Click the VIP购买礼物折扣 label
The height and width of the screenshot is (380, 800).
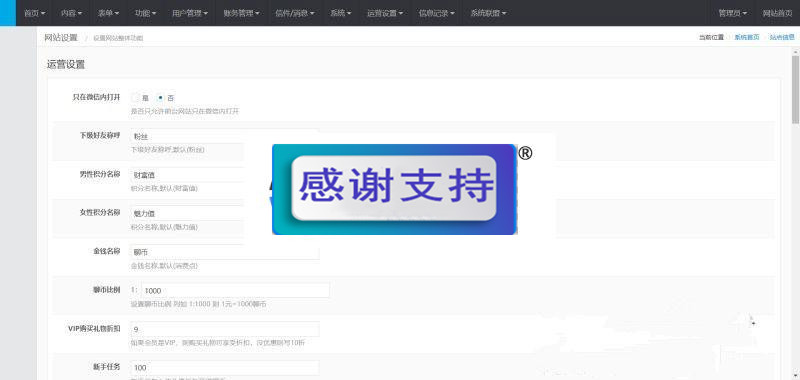coord(94,328)
